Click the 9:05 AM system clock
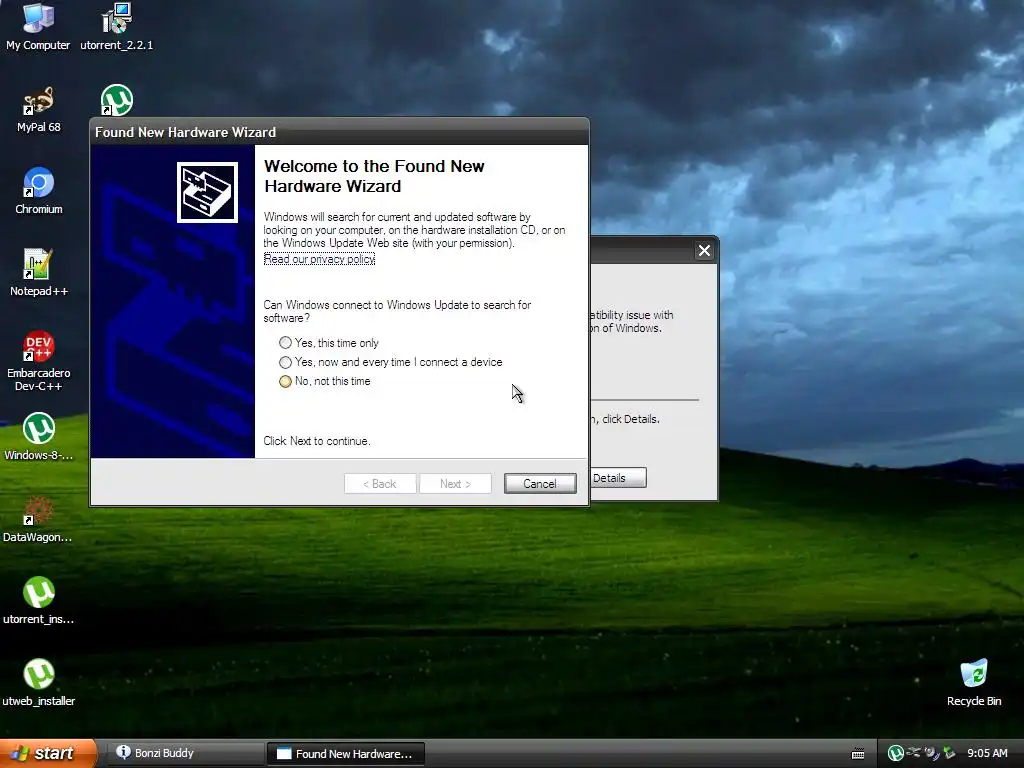1024x768 pixels. click(x=987, y=753)
